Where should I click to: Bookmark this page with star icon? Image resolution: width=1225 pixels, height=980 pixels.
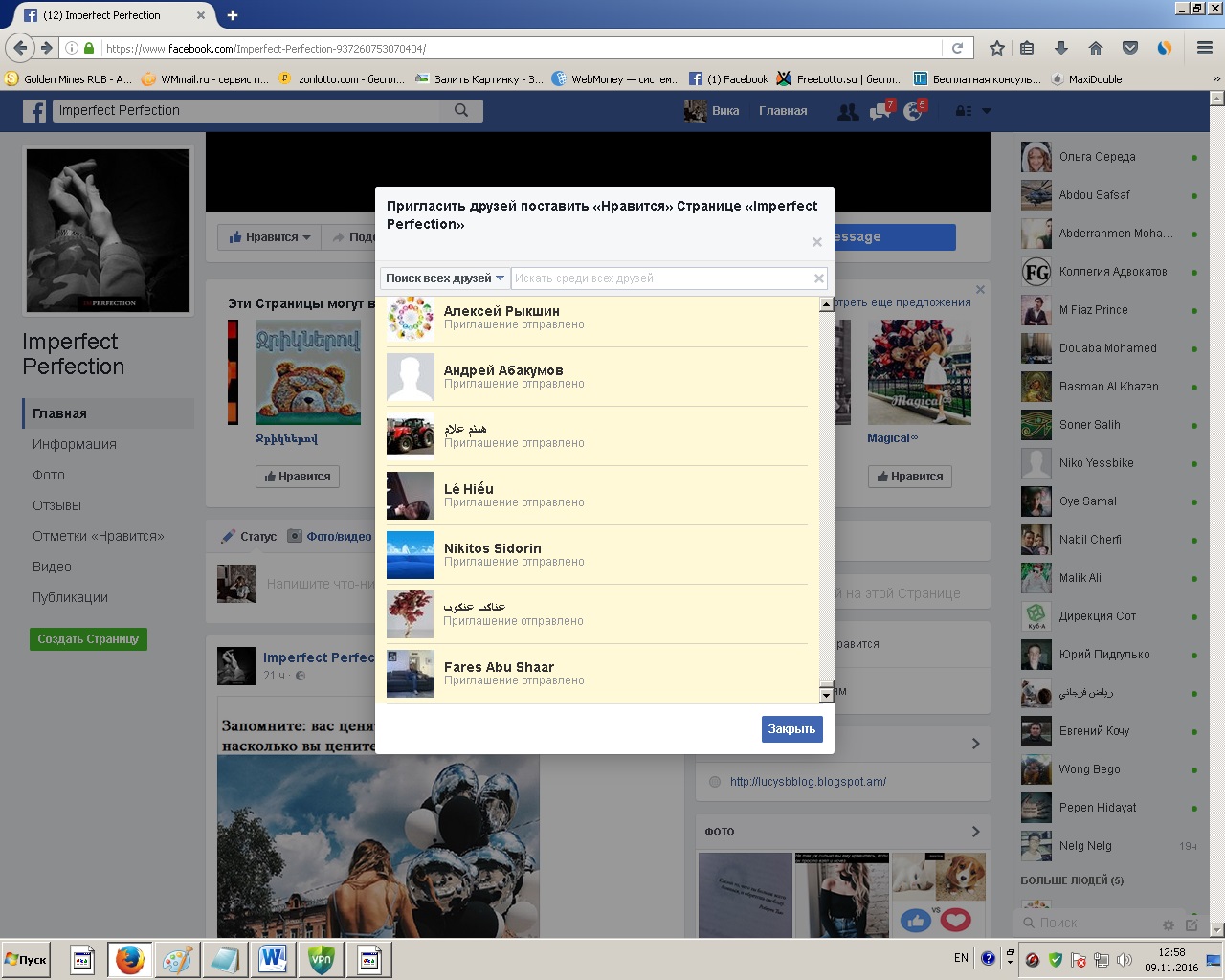[997, 48]
